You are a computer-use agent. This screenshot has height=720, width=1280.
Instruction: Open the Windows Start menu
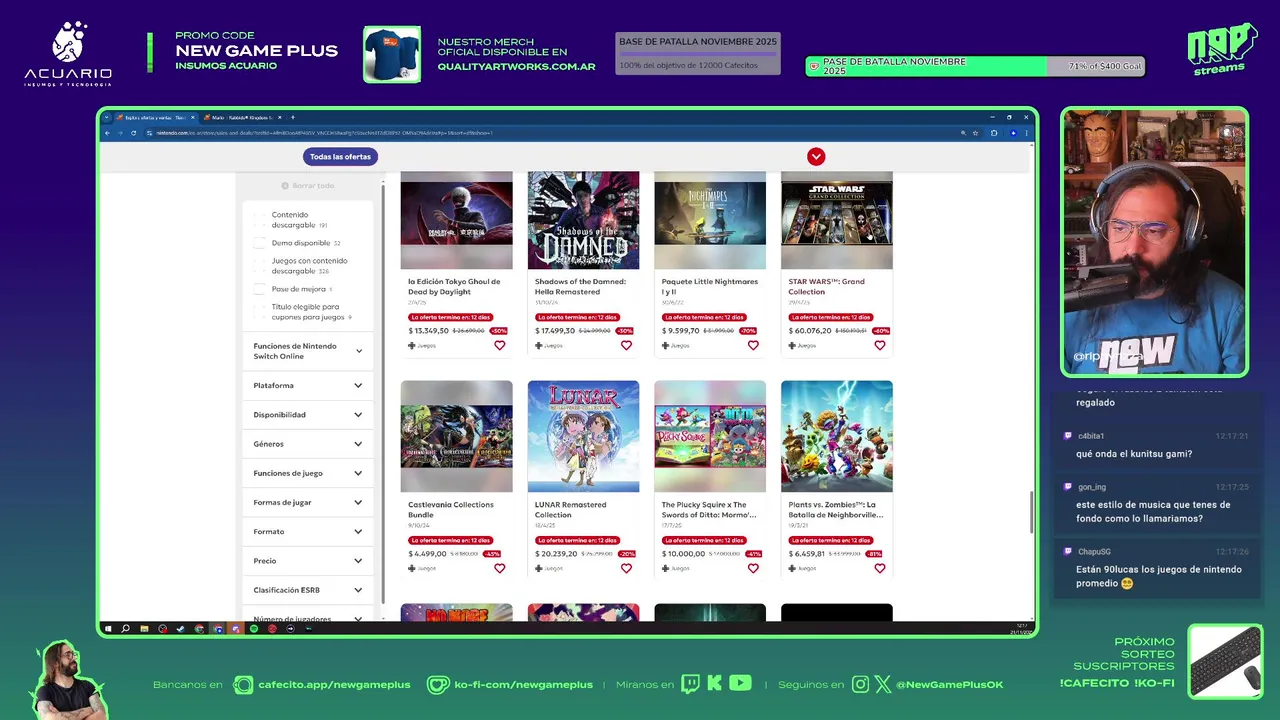pyautogui.click(x=107, y=629)
